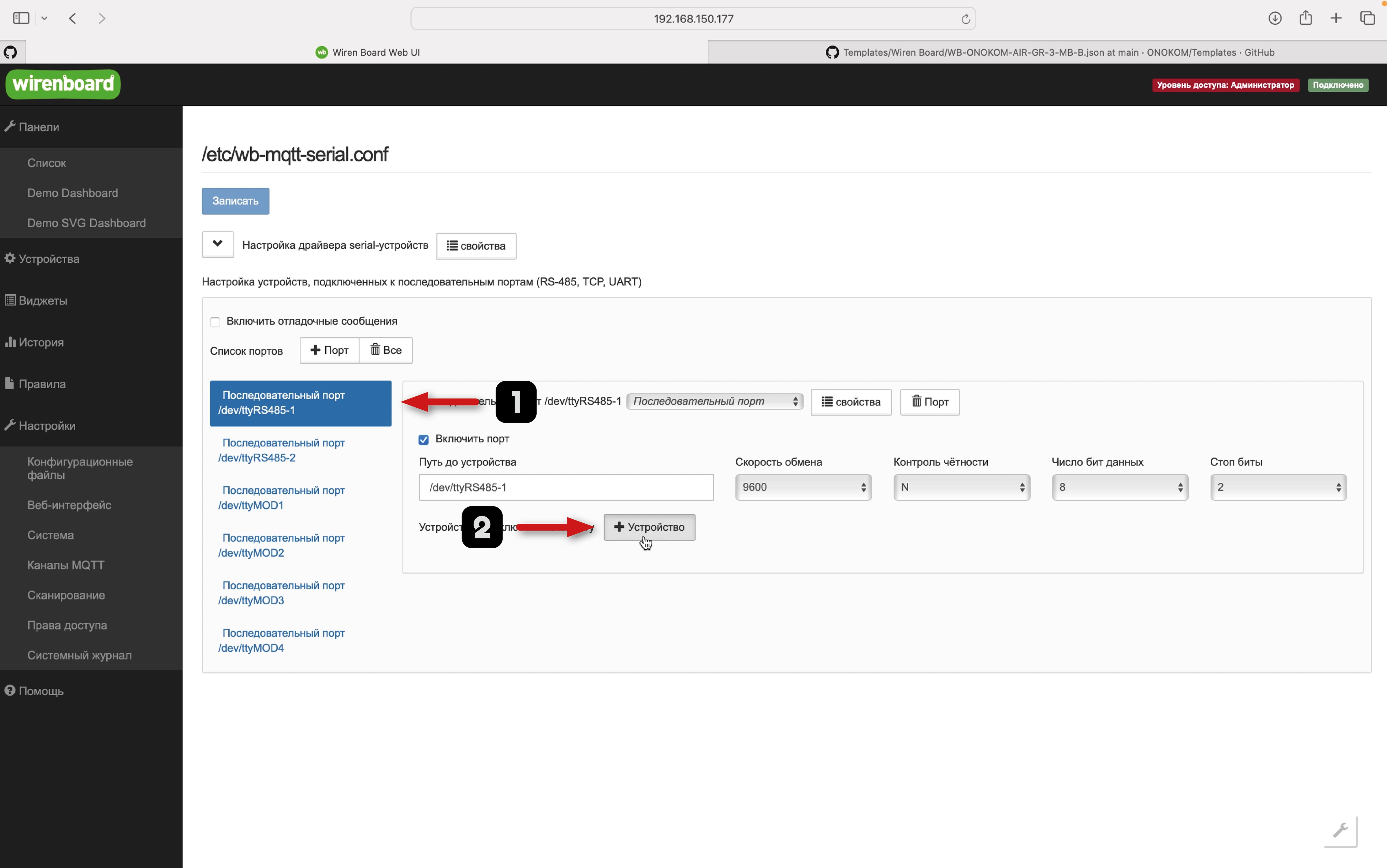
Task: Uncheck the 'Включить порт' checkbox
Action: 424,440
